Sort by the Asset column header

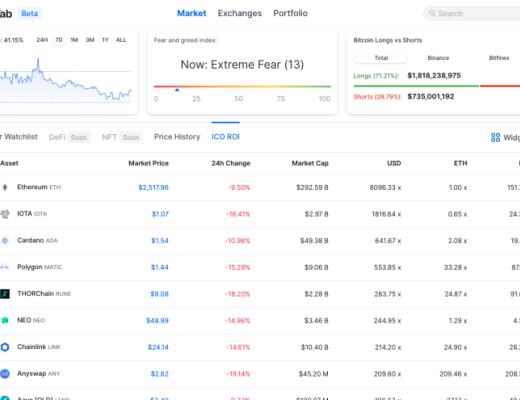click(x=9, y=163)
